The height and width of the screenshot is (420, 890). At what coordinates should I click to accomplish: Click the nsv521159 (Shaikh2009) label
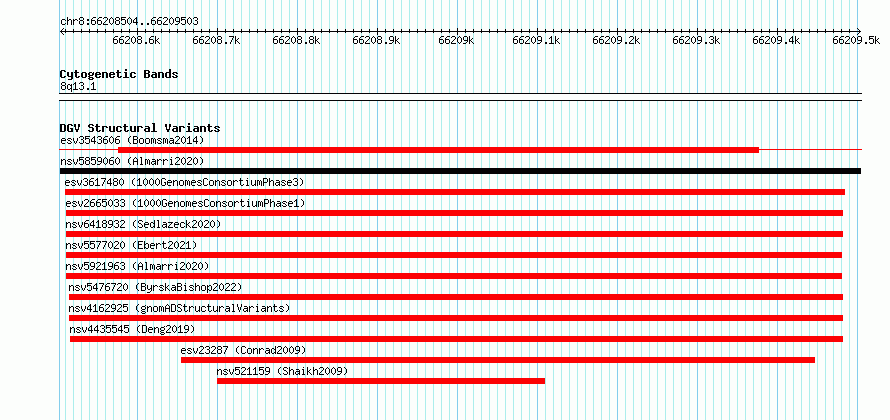point(282,371)
